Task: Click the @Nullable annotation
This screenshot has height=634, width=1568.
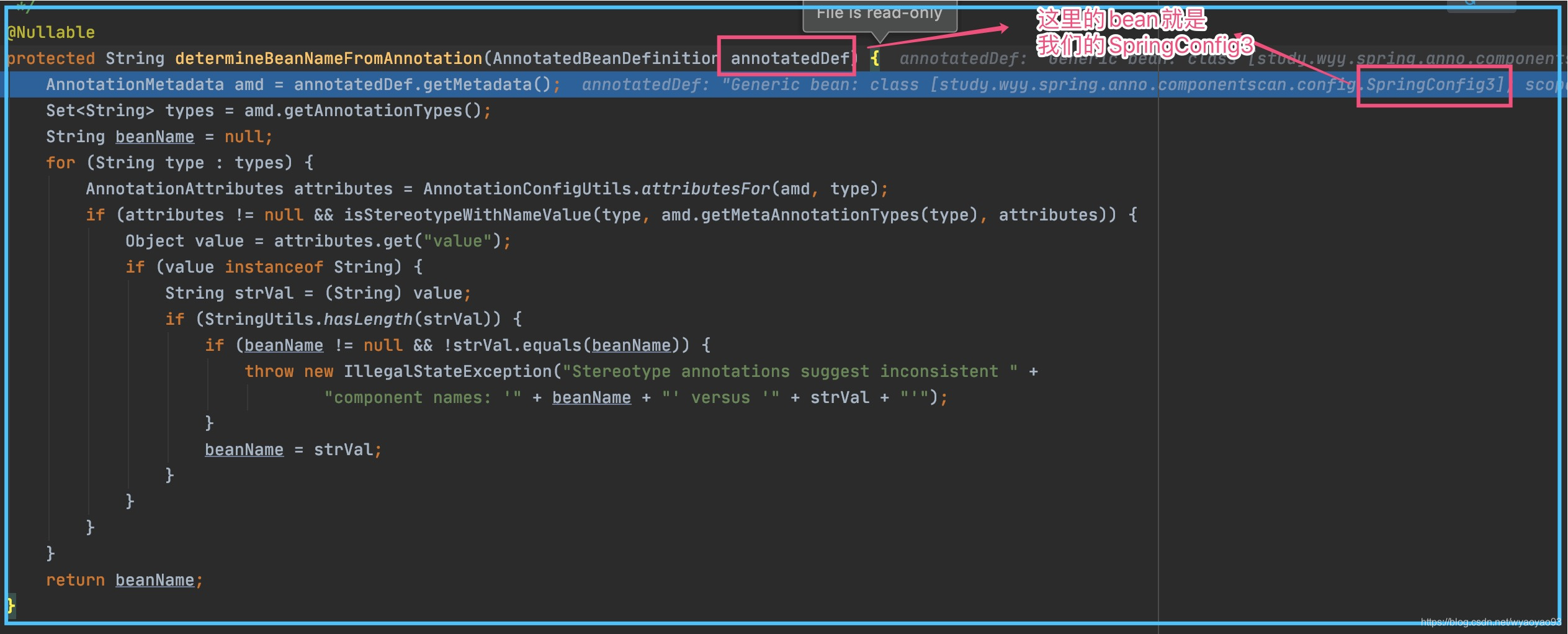Action: [x=51, y=32]
